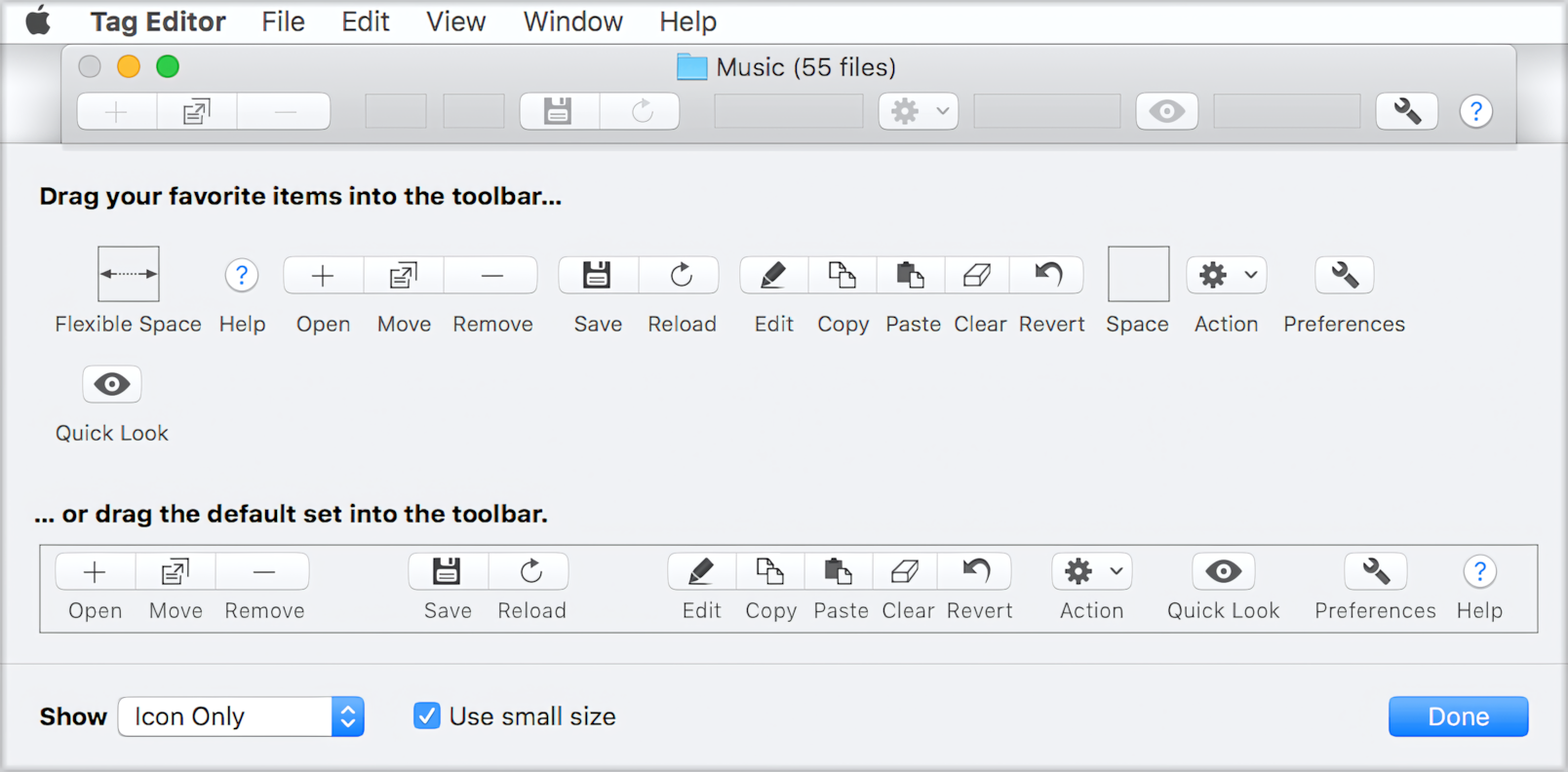Open the Help menu in menu bar

pyautogui.click(x=687, y=21)
